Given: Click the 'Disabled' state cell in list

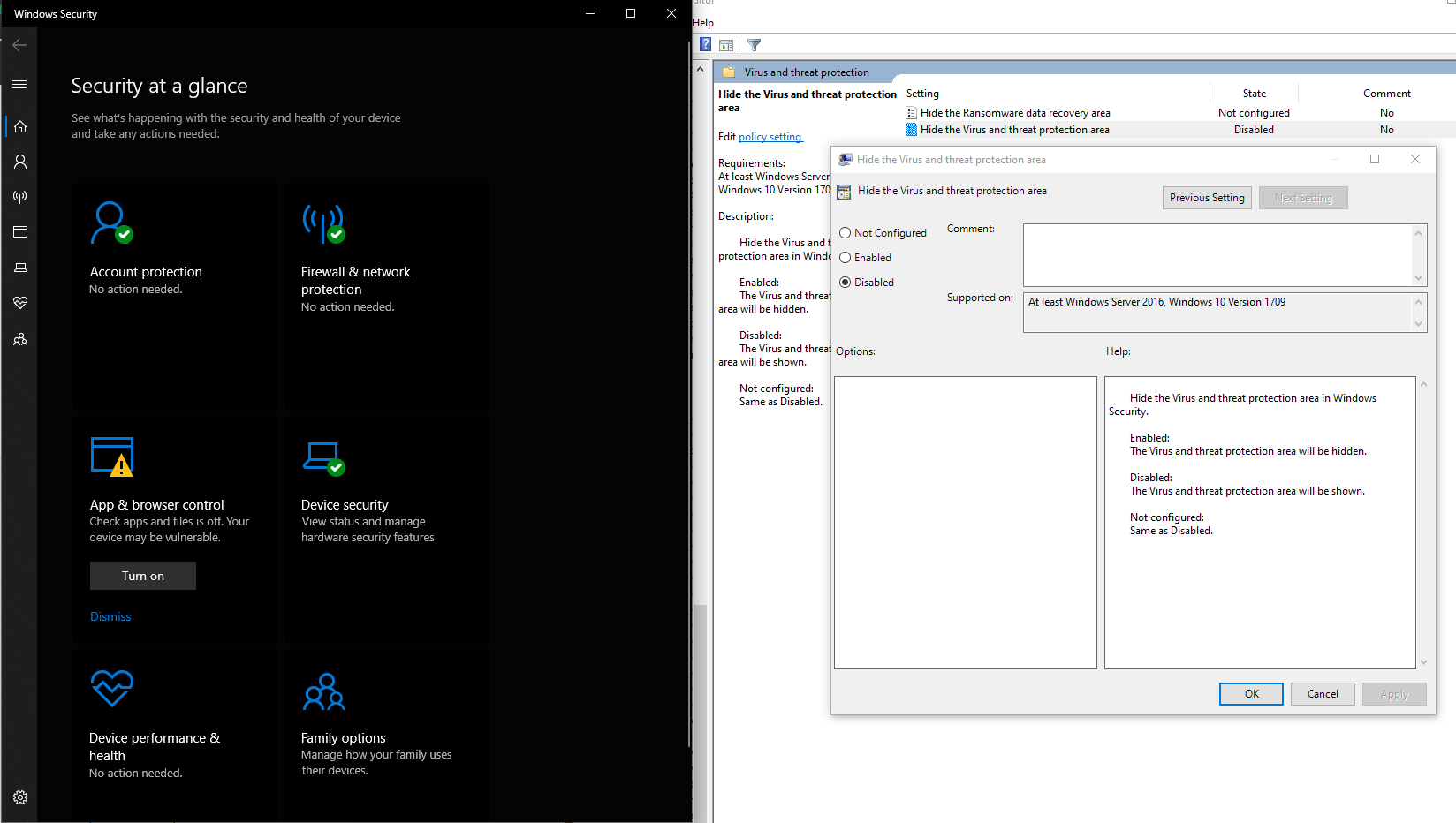Looking at the screenshot, I should pyautogui.click(x=1254, y=130).
